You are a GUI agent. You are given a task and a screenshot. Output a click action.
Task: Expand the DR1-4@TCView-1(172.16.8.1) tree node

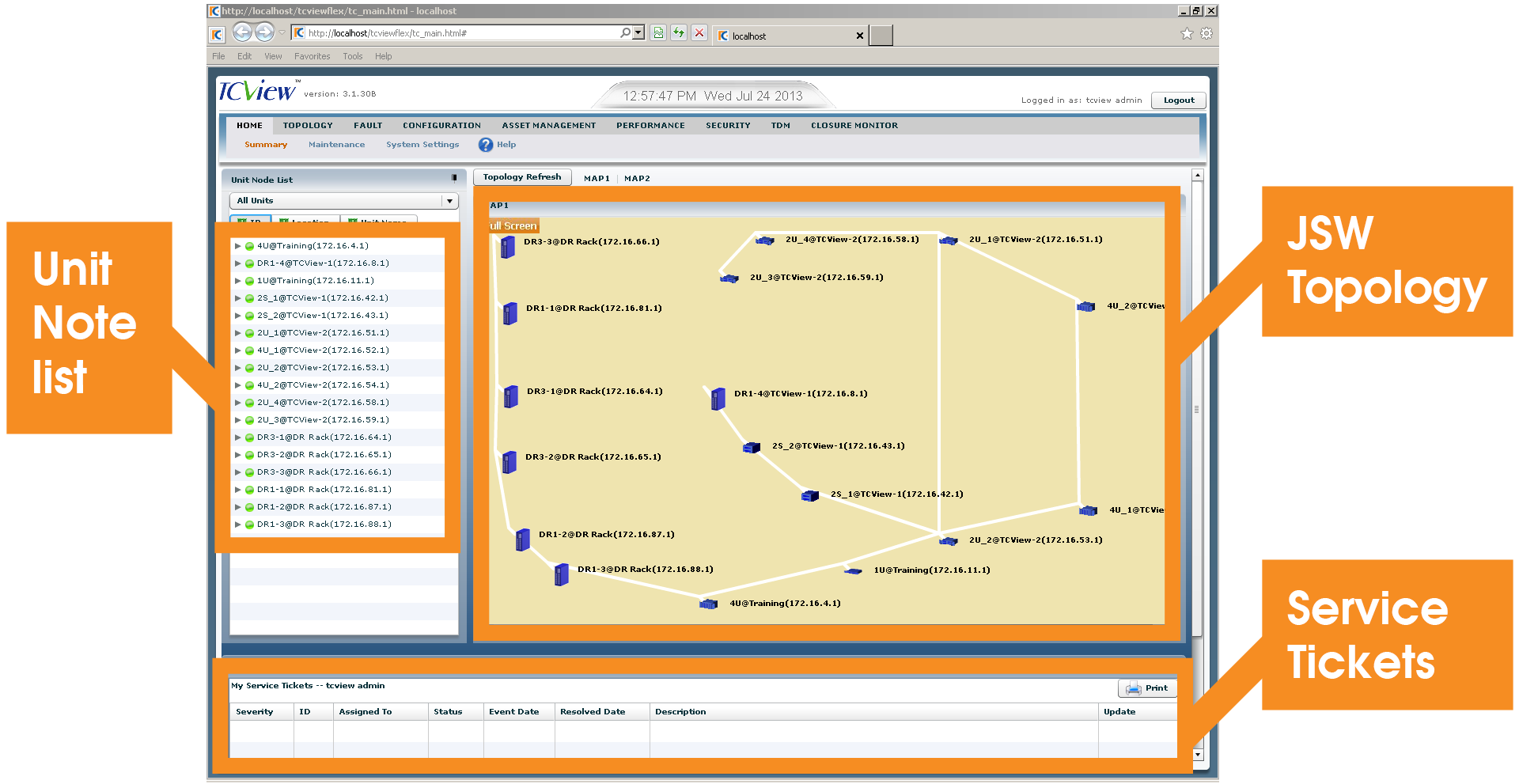[x=237, y=263]
